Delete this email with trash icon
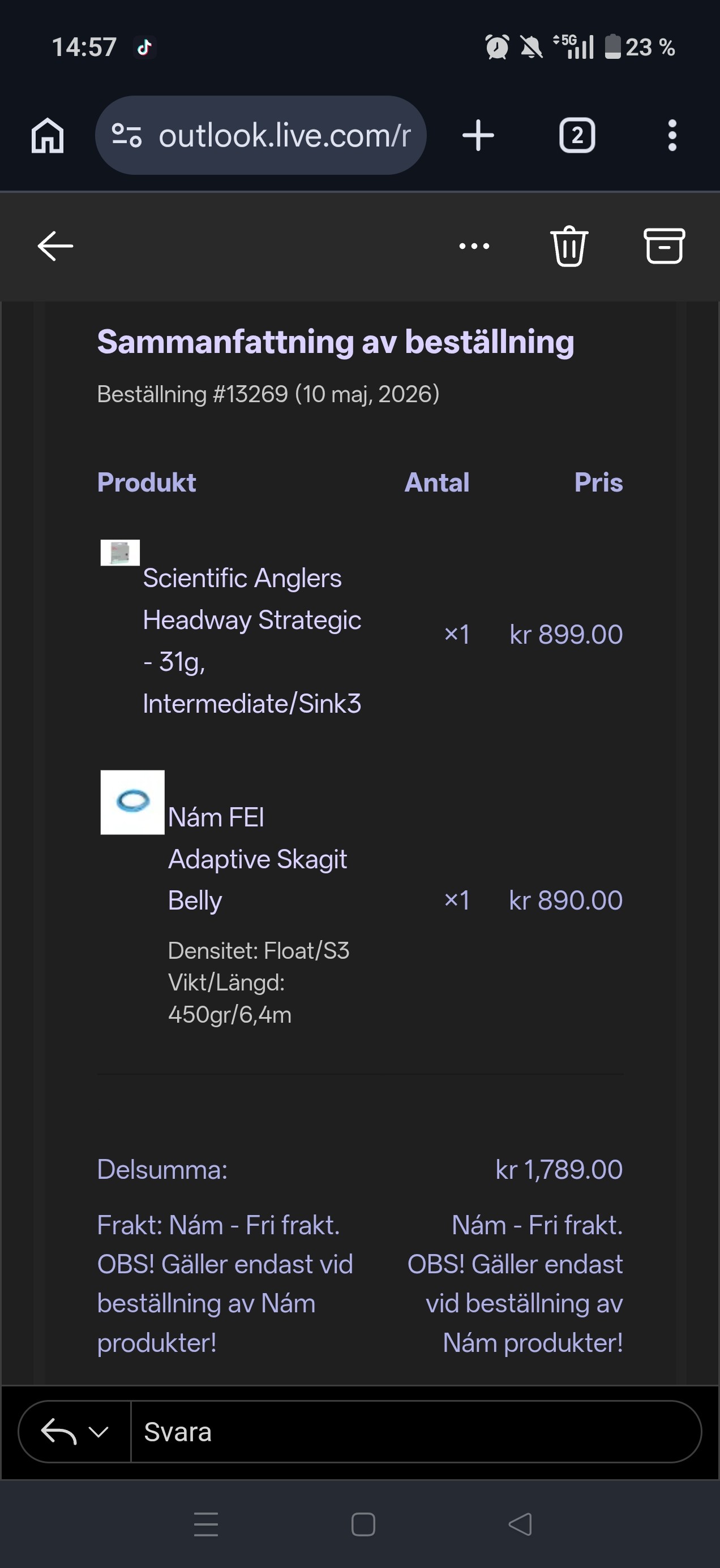Viewport: 720px width, 1568px height. (x=569, y=246)
